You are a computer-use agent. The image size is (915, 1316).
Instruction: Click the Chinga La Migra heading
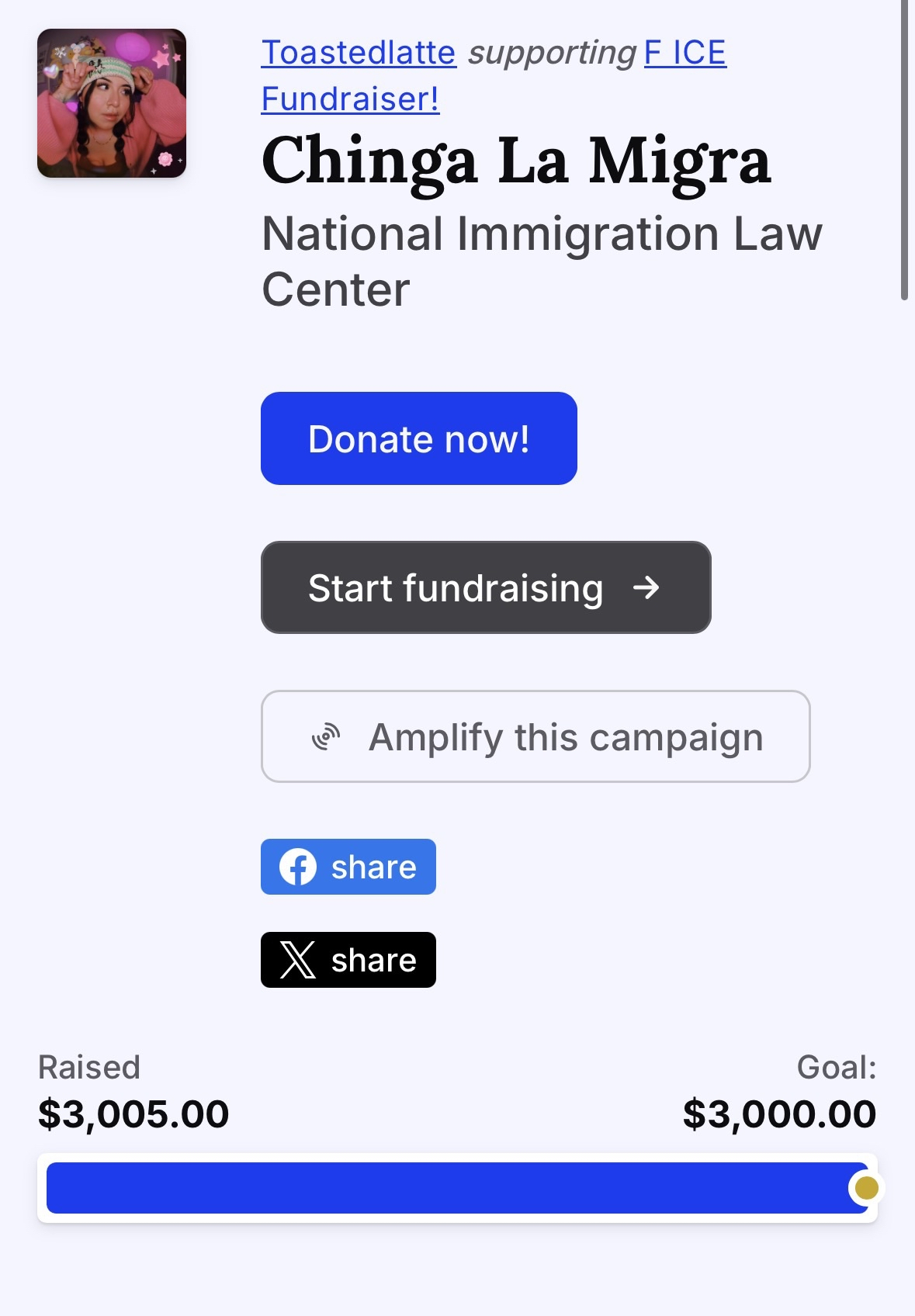(x=517, y=161)
